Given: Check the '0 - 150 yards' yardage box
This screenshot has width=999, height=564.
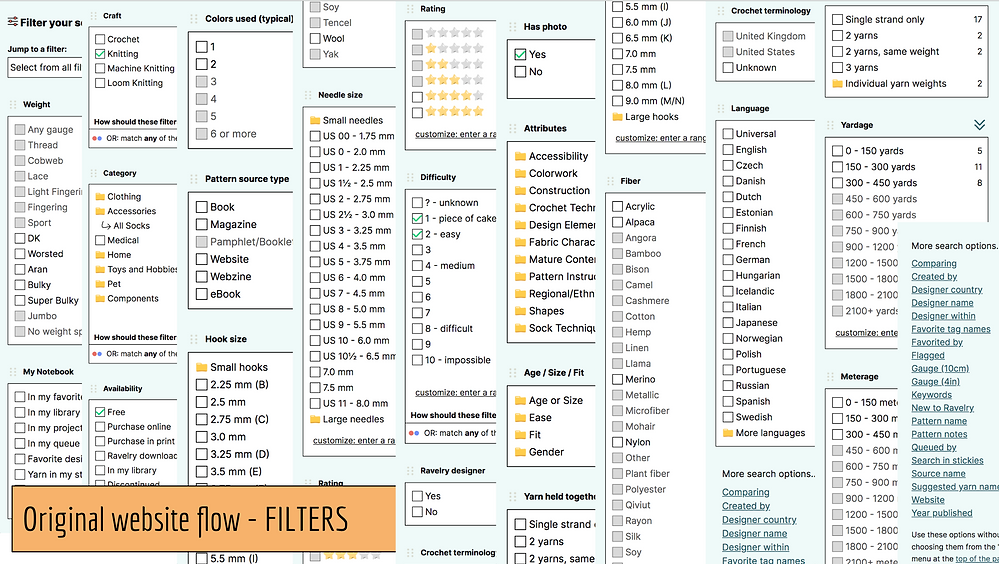Looking at the screenshot, I should coord(838,151).
